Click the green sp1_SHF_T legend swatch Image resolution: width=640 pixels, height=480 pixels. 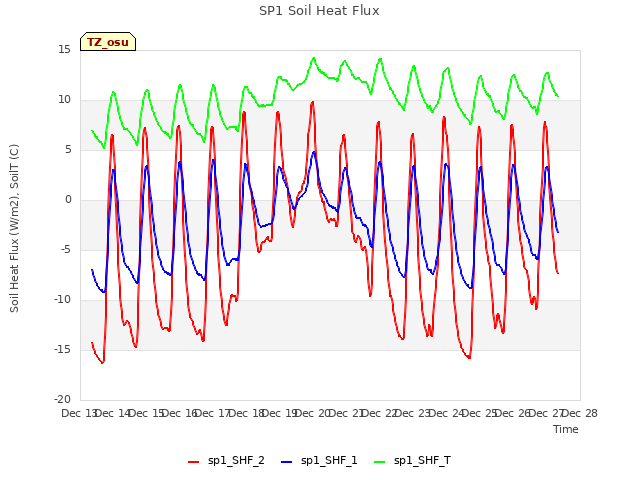[380, 462]
